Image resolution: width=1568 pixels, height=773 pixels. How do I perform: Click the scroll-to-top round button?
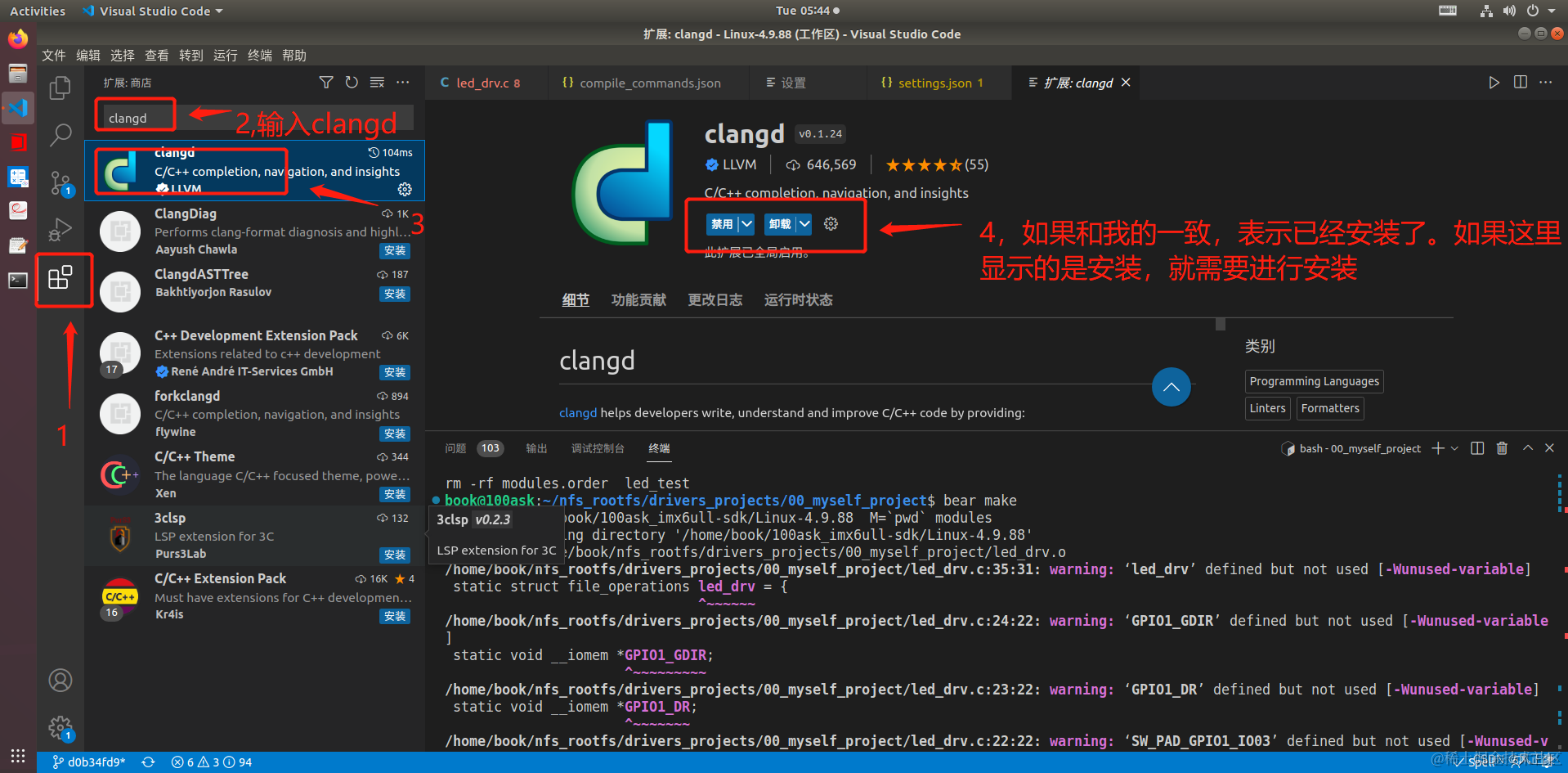click(1171, 387)
